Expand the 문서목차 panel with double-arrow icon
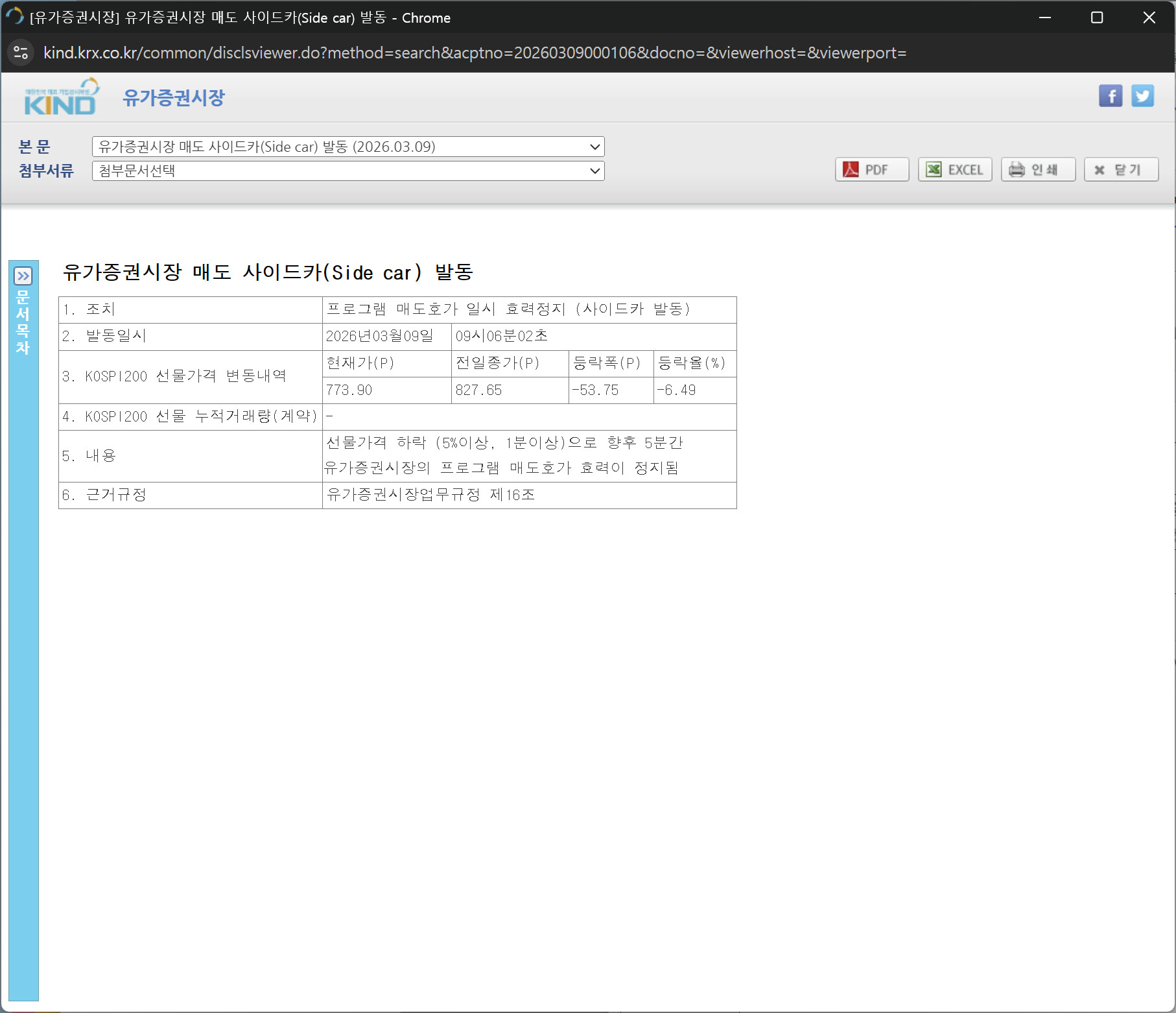The width and height of the screenshot is (1176, 1013). [x=23, y=276]
